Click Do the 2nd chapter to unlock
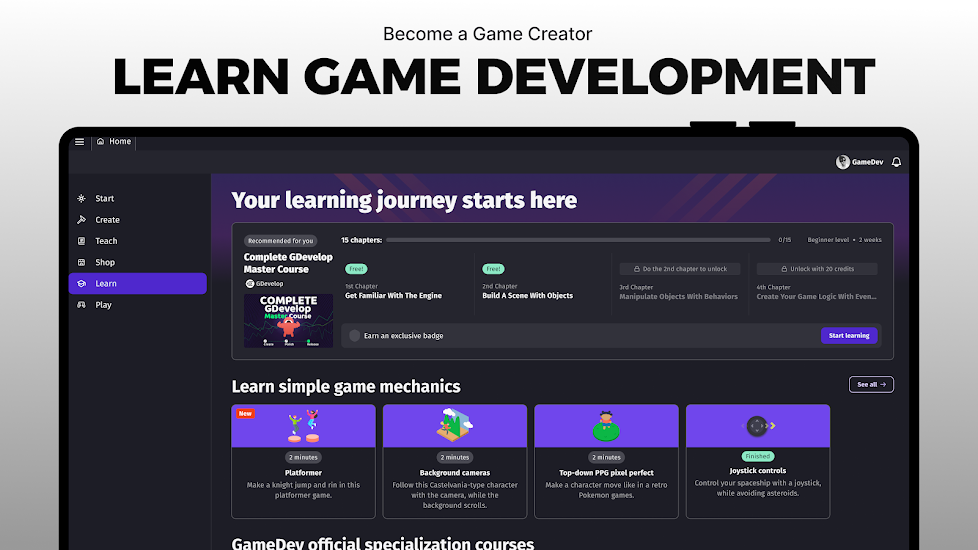This screenshot has height=550, width=978. 680,269
